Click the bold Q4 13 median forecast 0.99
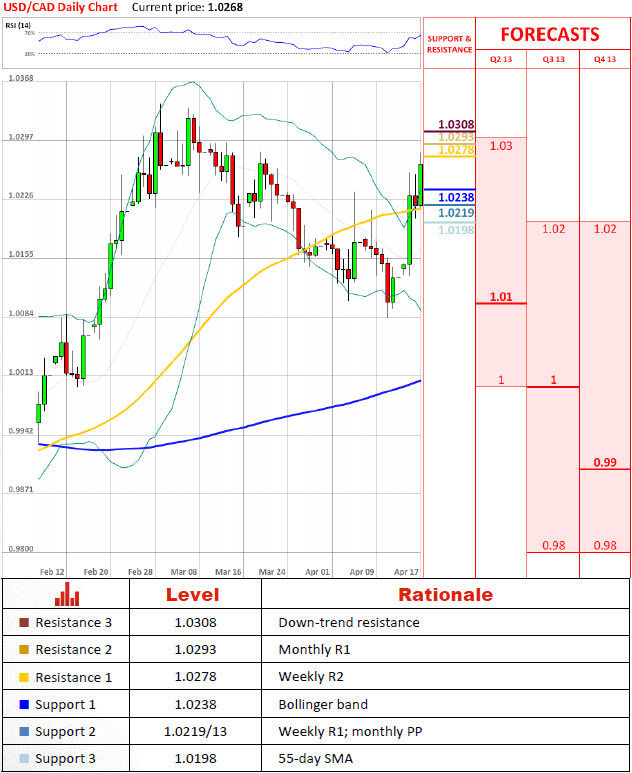 pos(605,462)
